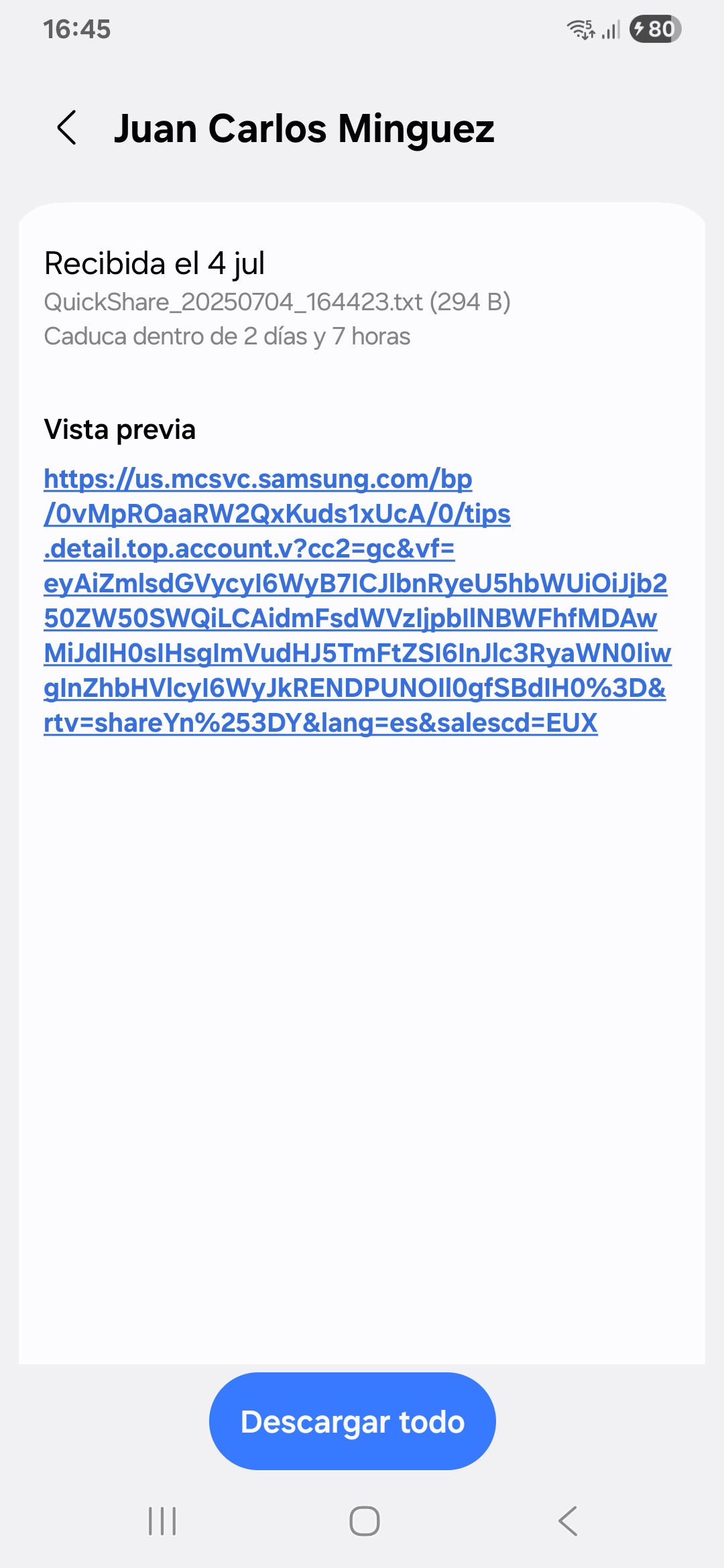Tap the Vista previa label
724x1568 pixels.
click(x=120, y=430)
